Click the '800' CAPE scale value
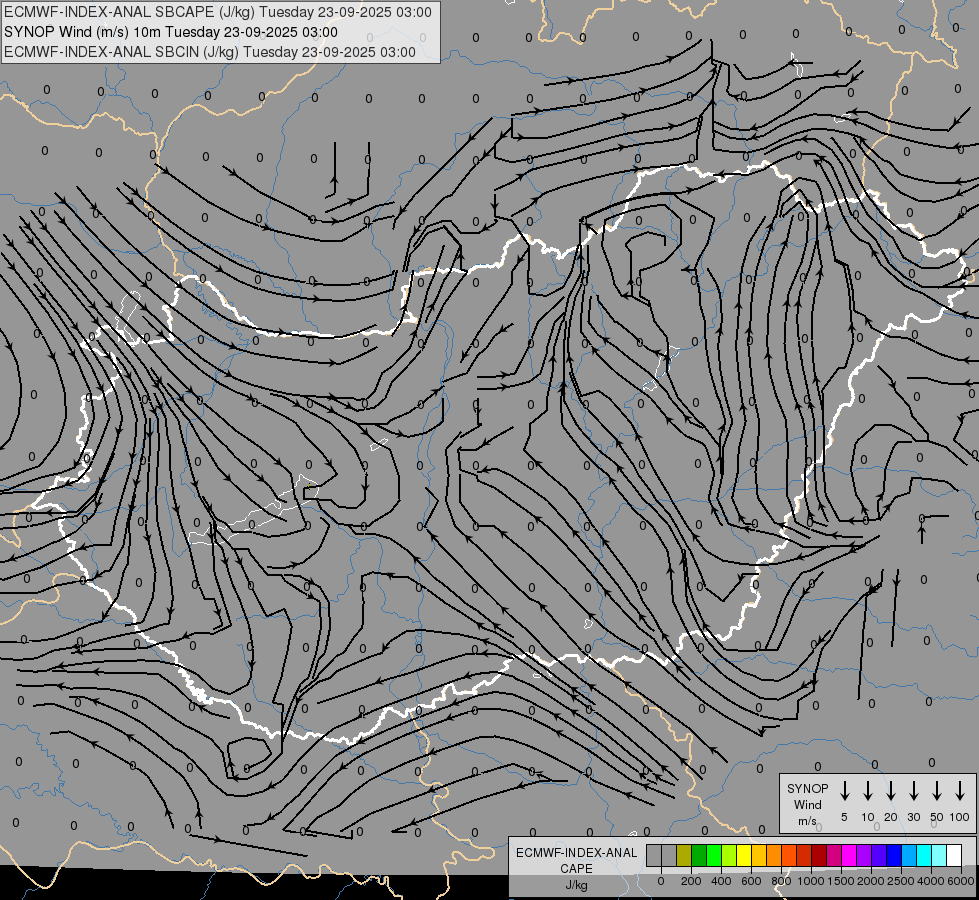979x900 pixels. click(781, 881)
